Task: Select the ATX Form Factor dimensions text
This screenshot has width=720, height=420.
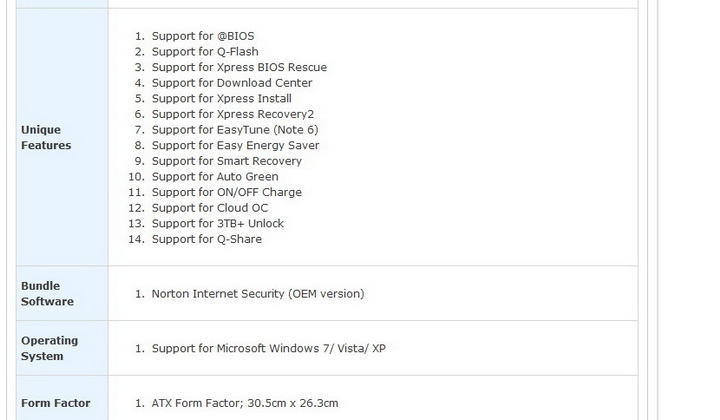Action: click(245, 403)
